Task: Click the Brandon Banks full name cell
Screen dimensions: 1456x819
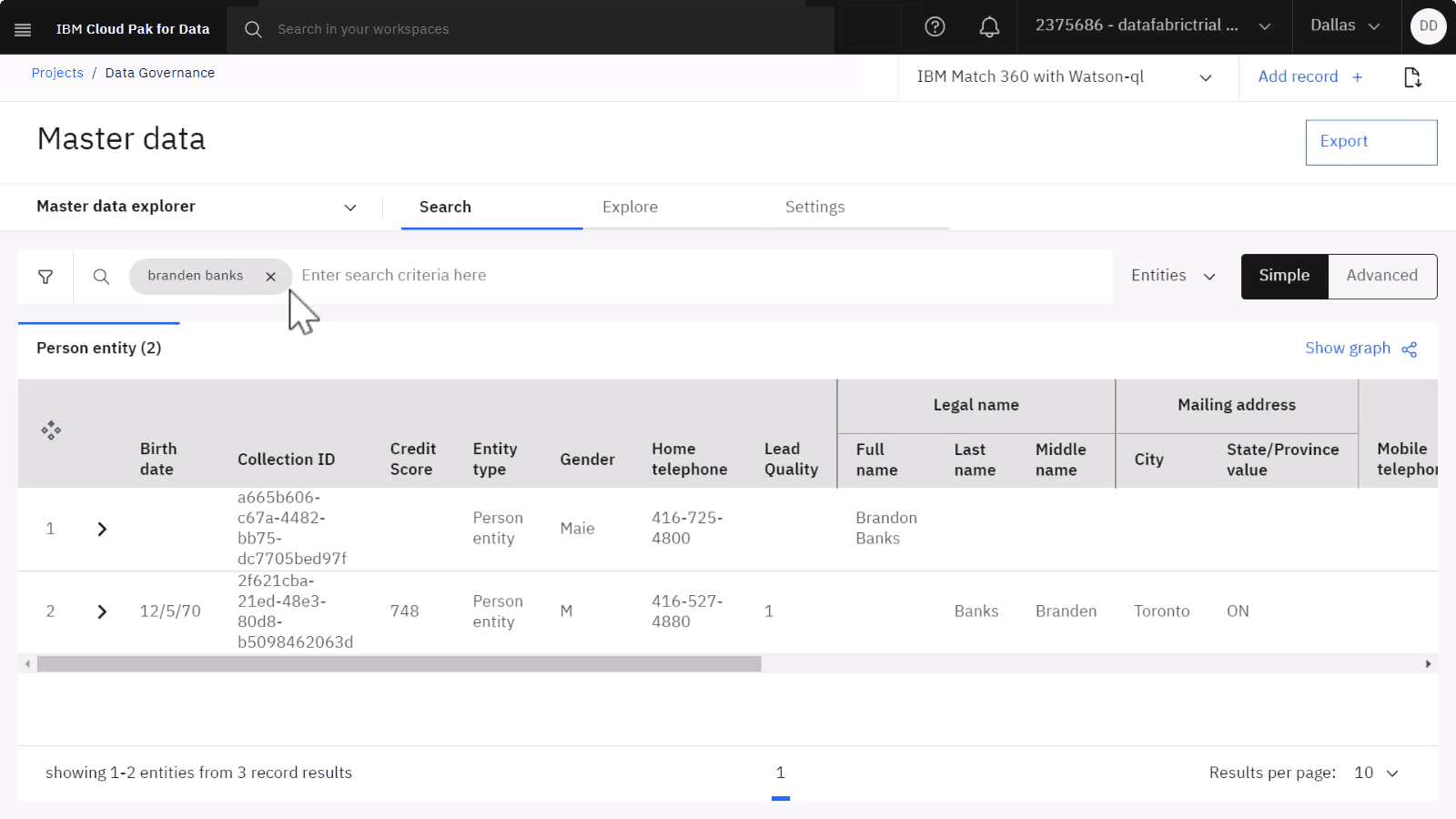Action: 886,529
